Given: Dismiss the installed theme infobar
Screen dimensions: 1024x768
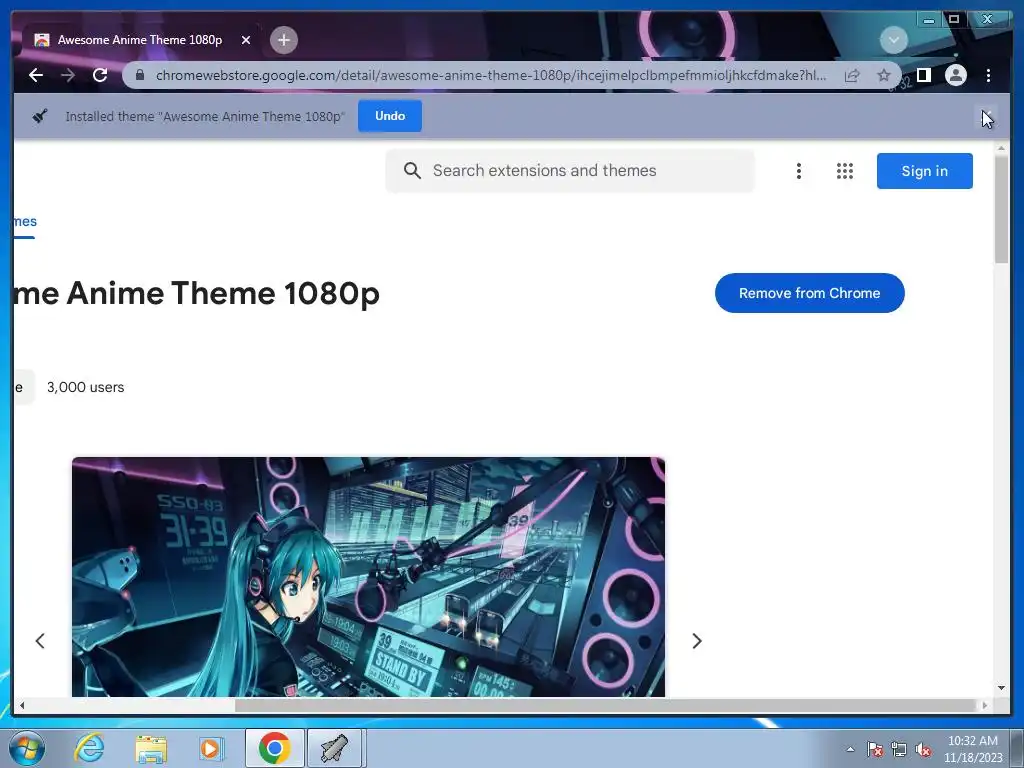Looking at the screenshot, I should pos(987,116).
